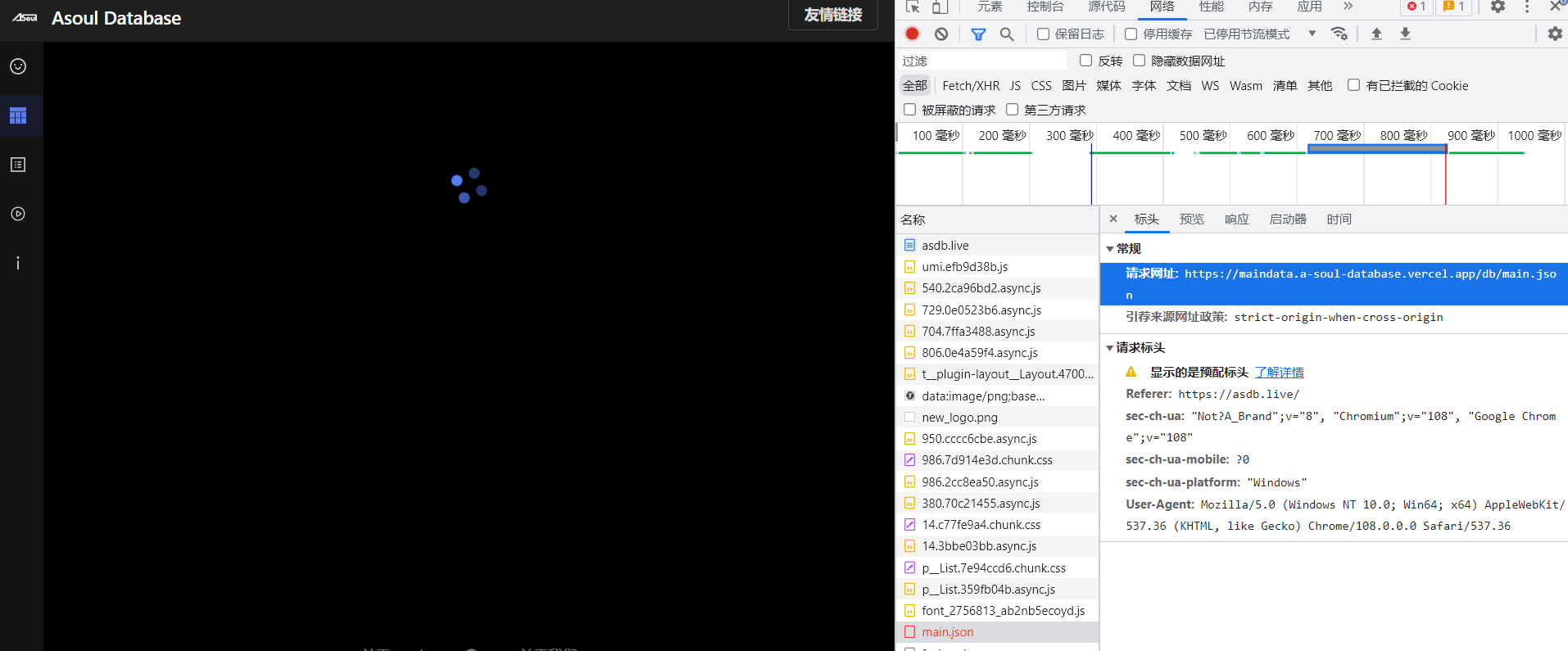Import HAR file upload arrow
Viewport: 1568px width, 651px height.
[x=1376, y=34]
